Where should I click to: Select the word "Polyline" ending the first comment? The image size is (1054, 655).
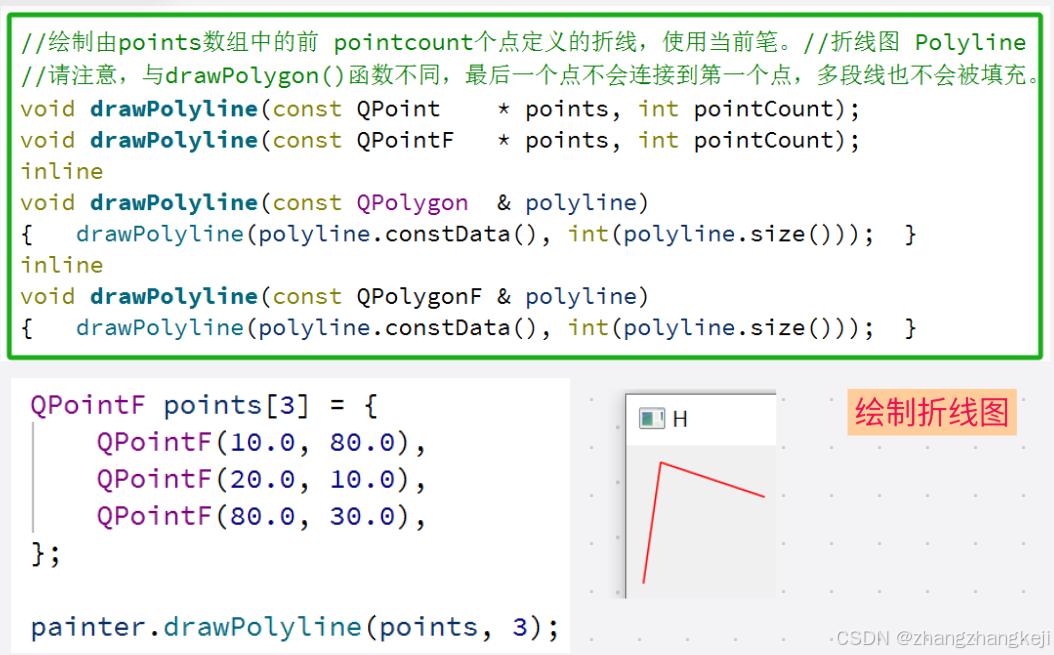(x=970, y=42)
